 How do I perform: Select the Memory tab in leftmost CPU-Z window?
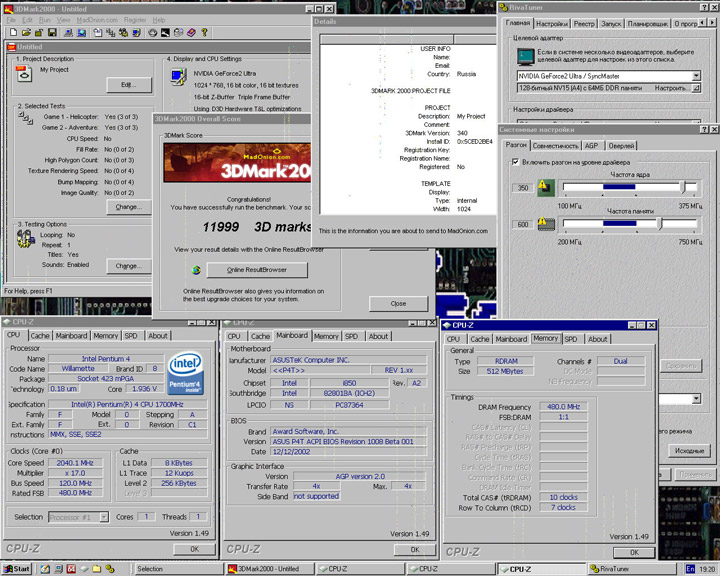point(103,336)
